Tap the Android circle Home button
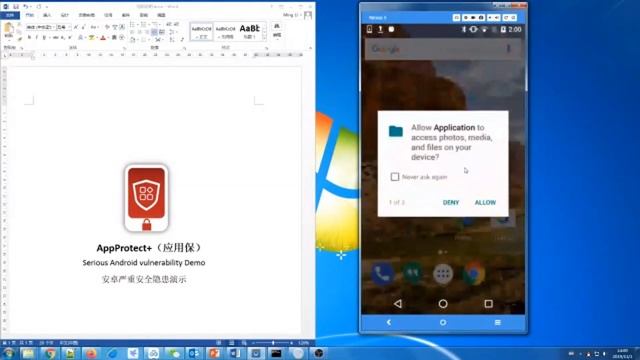 pyautogui.click(x=443, y=304)
